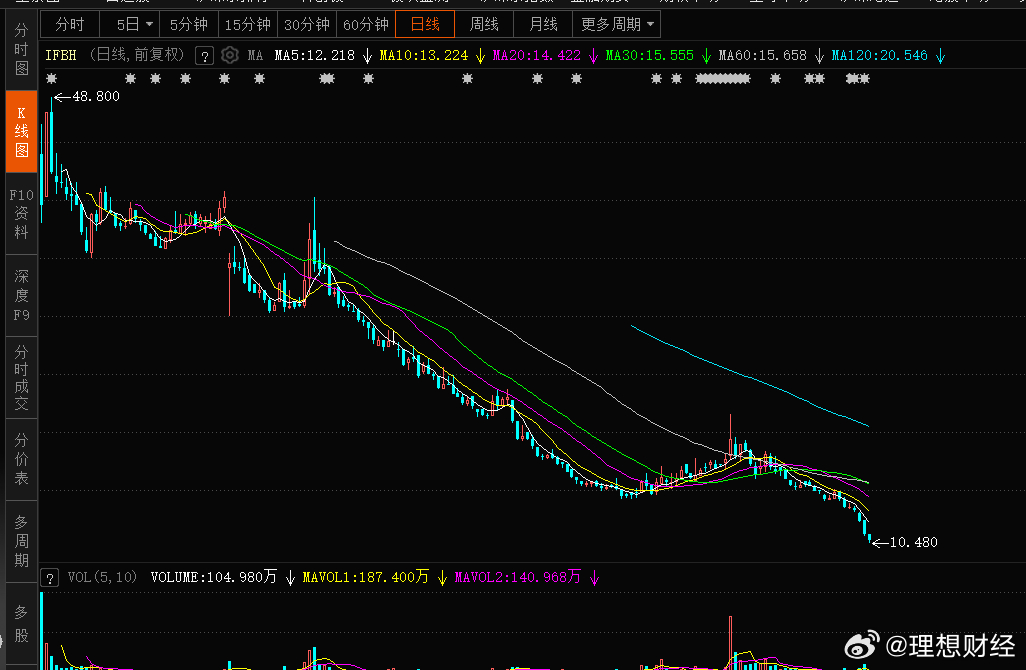Select the magenta MA20:14.422 value
The height and width of the screenshot is (670, 1026).
(537, 56)
